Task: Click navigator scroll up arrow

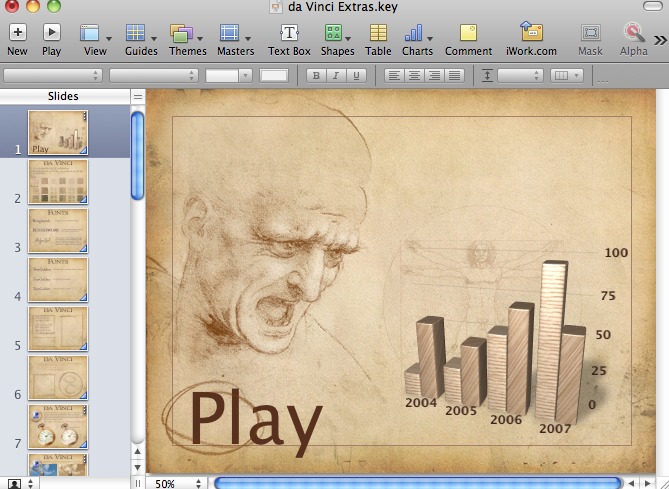Action: click(137, 451)
